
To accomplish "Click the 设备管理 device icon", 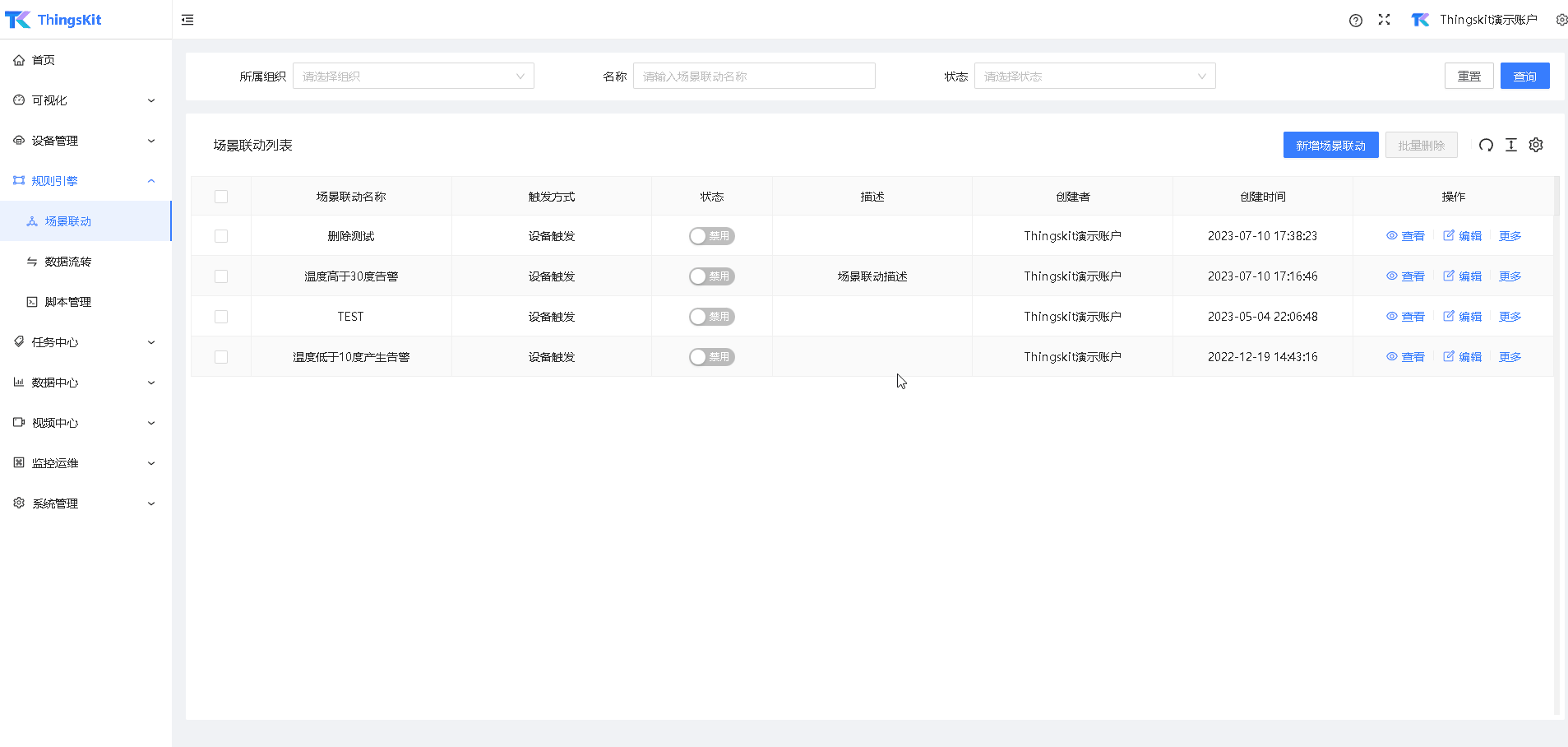I will pos(19,141).
